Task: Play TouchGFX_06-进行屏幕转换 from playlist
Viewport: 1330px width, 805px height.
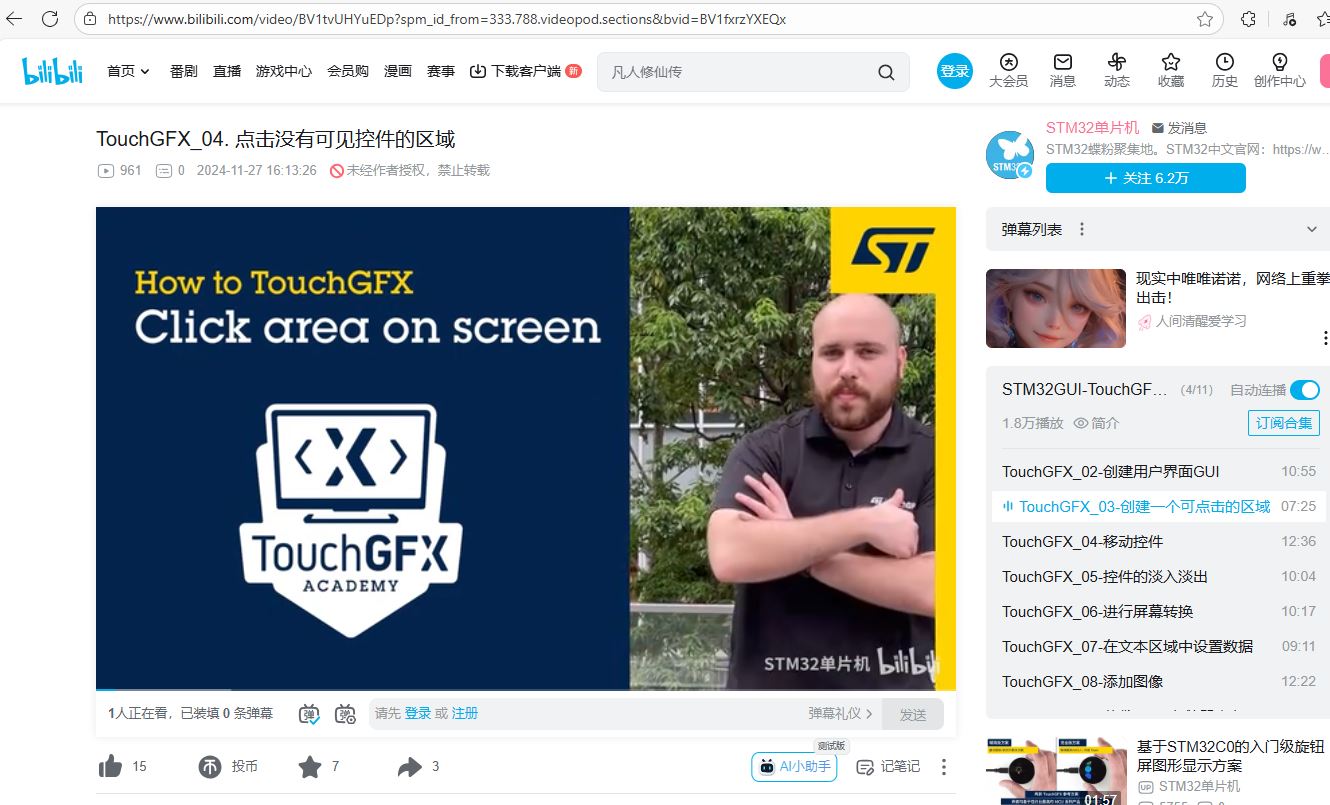Action: (1159, 612)
